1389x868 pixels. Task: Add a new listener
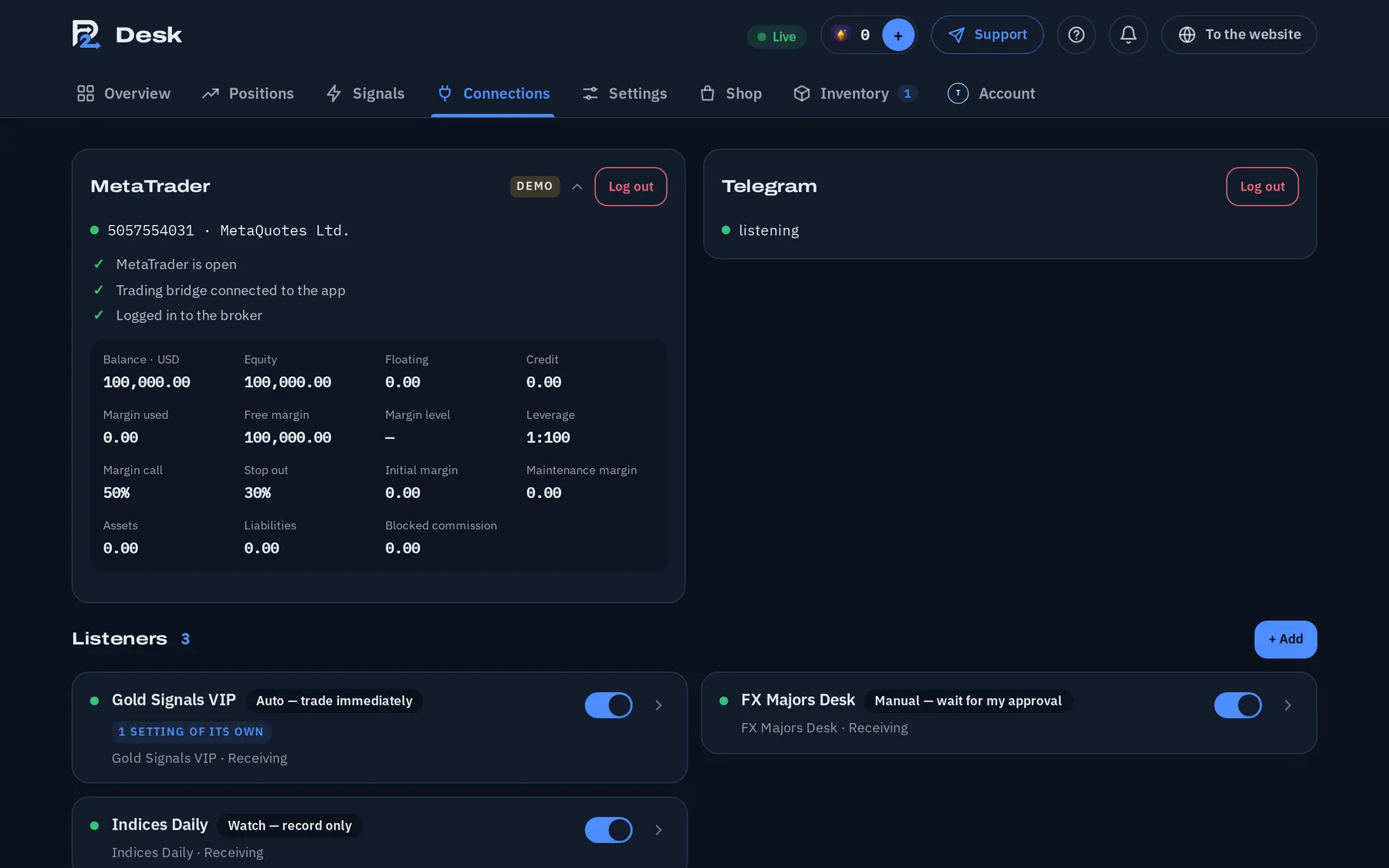point(1286,640)
